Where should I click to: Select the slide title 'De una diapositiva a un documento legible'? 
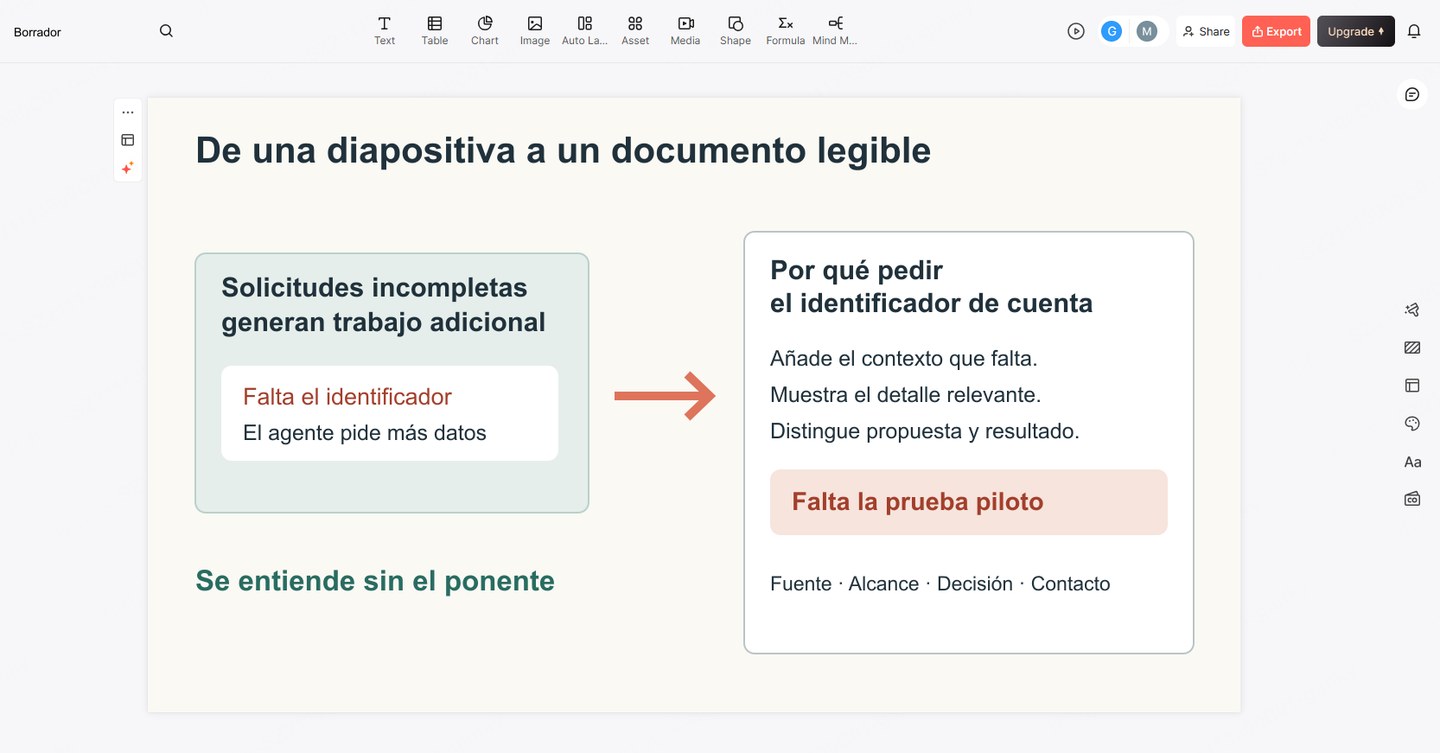tap(563, 150)
